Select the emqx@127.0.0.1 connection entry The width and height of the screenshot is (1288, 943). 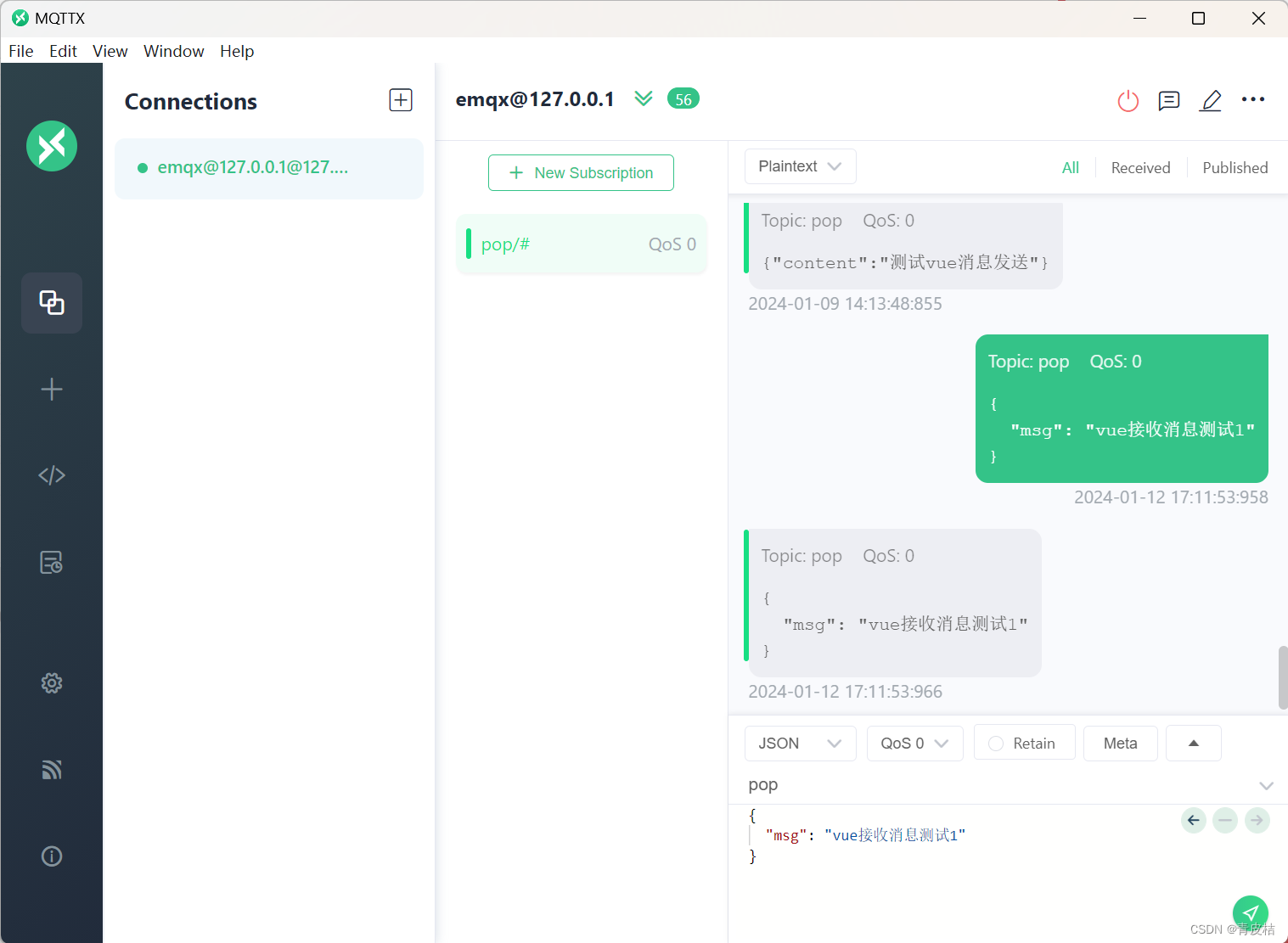click(x=269, y=168)
